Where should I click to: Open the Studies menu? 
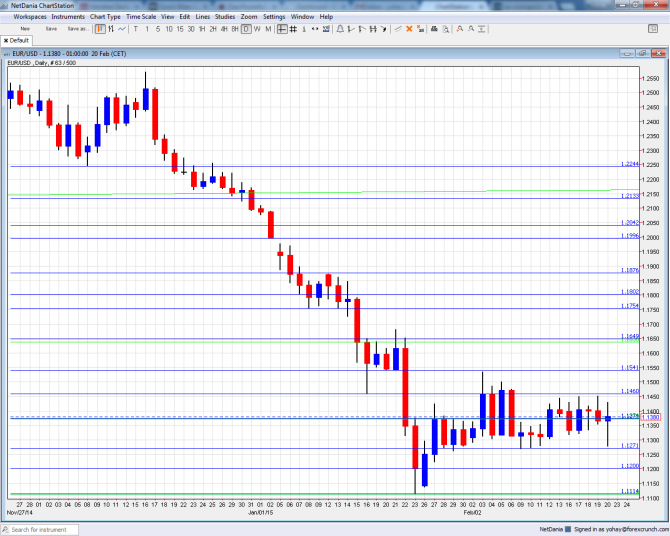[225, 17]
